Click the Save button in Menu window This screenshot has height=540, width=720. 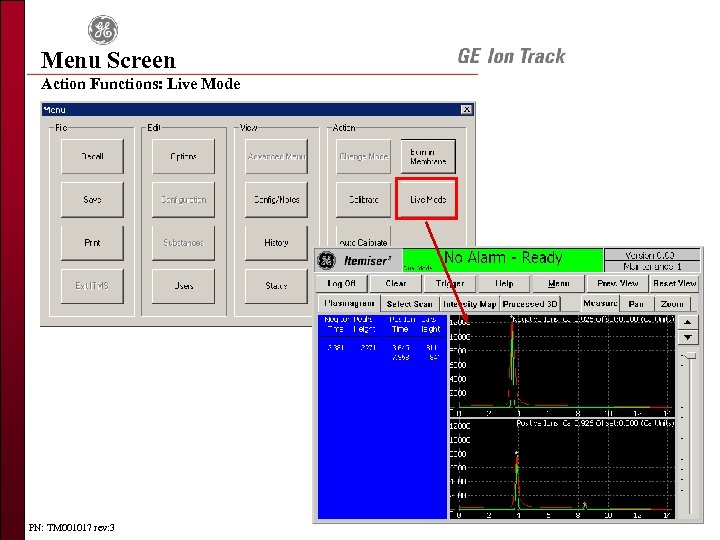point(92,200)
